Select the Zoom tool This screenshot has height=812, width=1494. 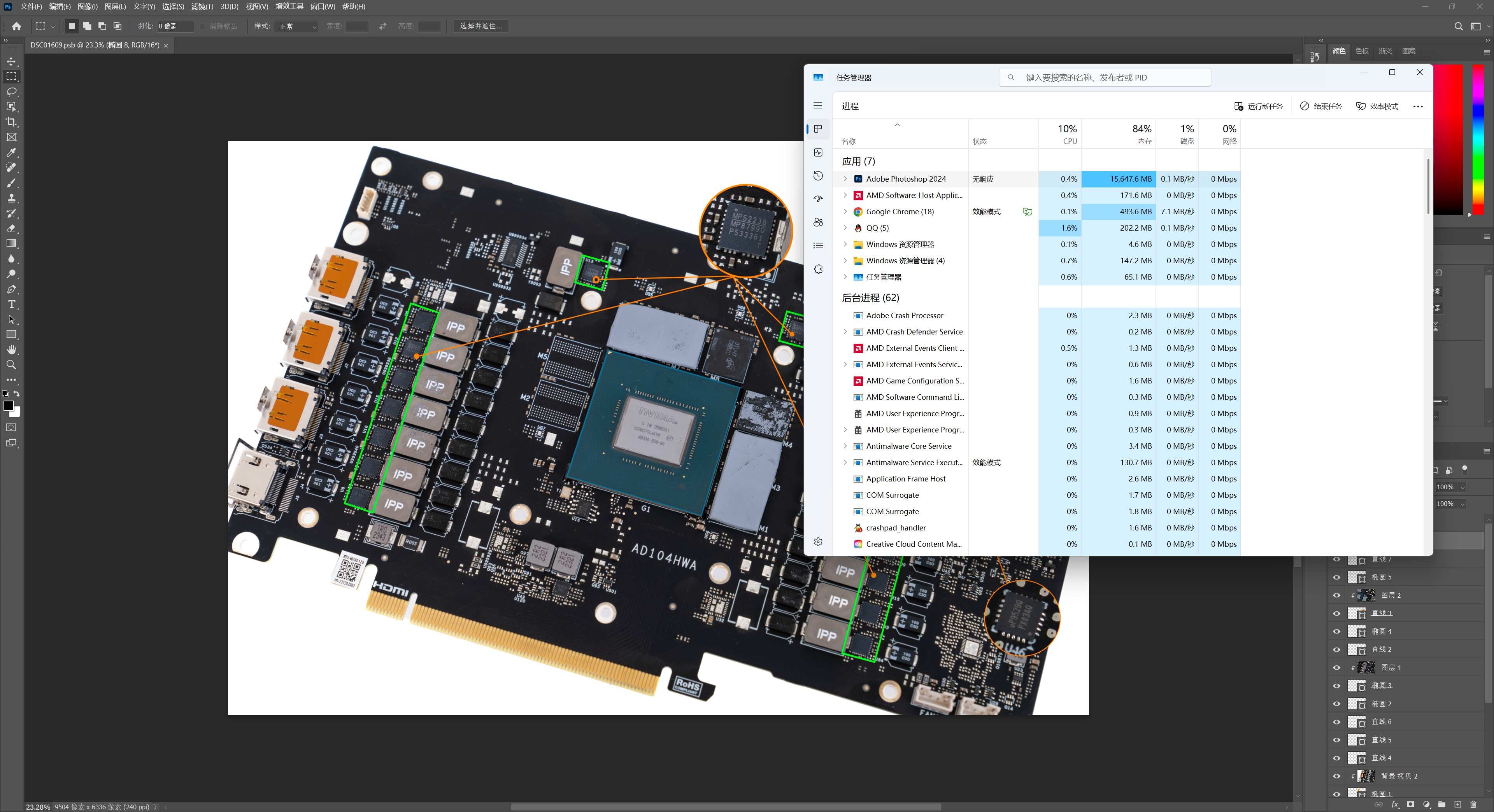tap(11, 364)
